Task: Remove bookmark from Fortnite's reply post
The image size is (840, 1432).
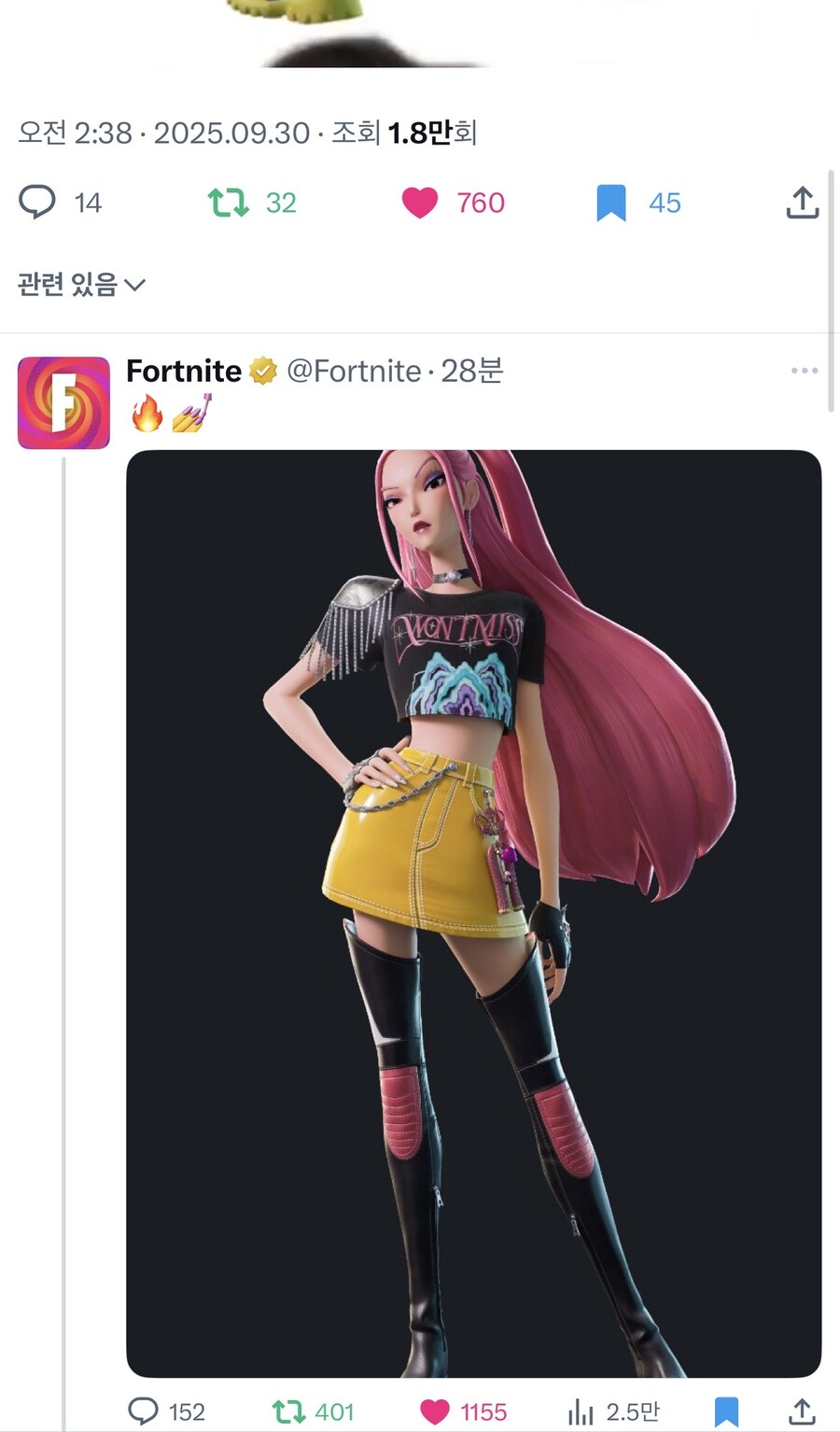Action: pos(726,1411)
